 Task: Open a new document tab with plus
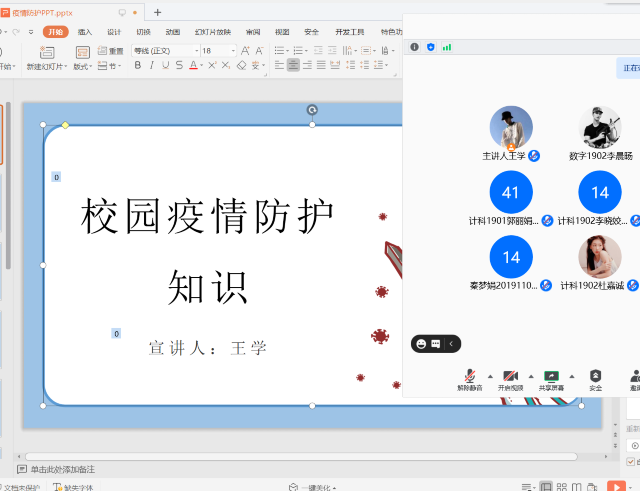tap(158, 13)
